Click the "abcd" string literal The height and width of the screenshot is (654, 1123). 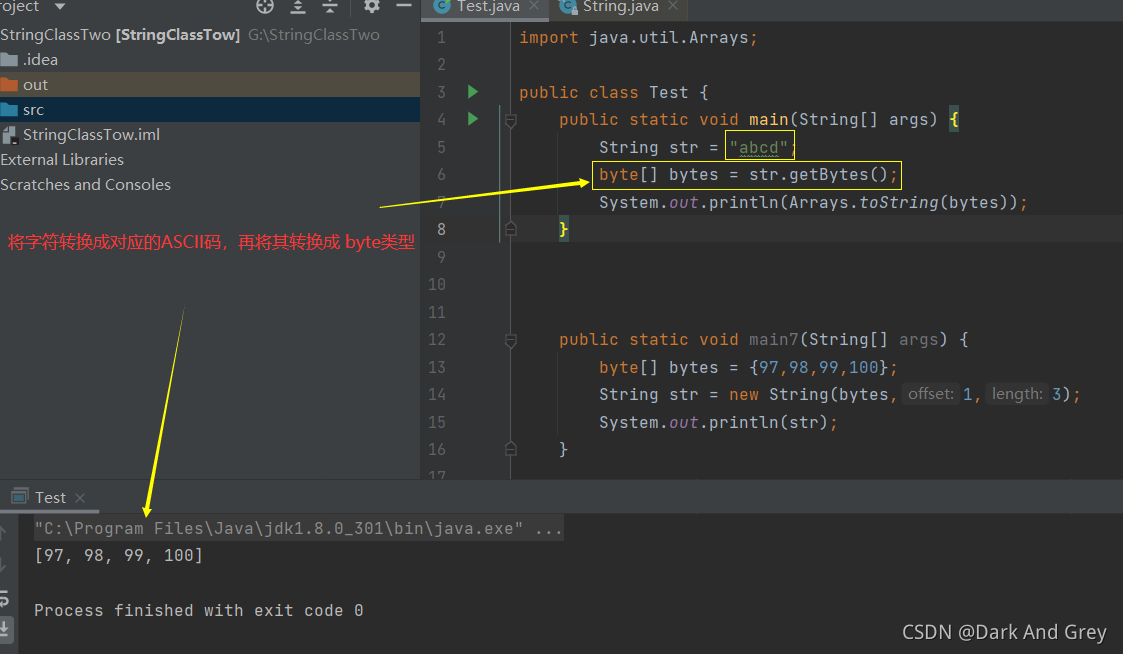point(758,148)
